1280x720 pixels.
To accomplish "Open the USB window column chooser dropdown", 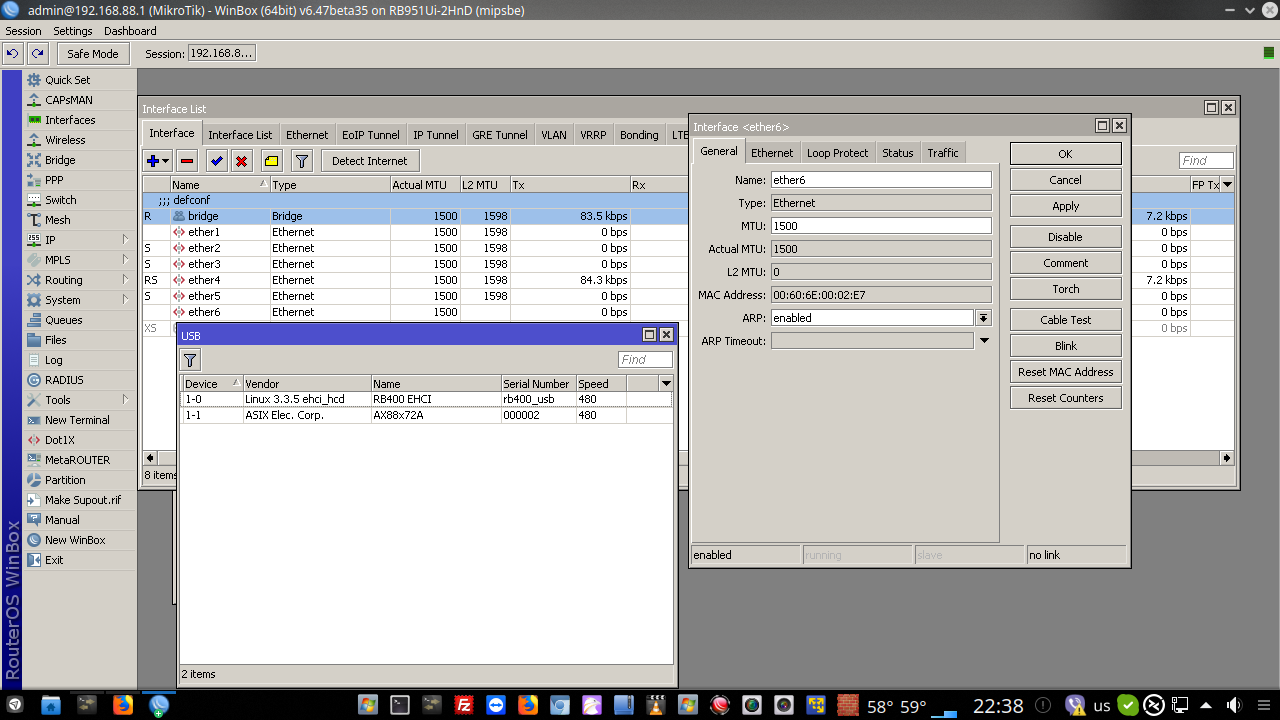I will (x=666, y=383).
